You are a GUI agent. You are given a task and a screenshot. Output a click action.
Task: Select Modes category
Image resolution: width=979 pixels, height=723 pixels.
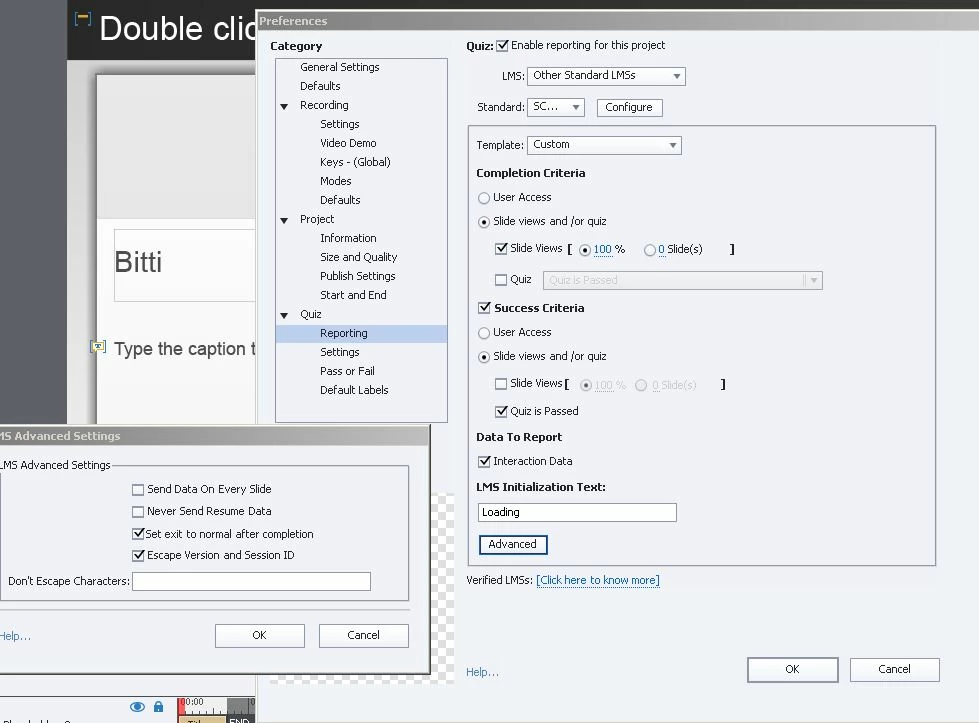pos(336,181)
